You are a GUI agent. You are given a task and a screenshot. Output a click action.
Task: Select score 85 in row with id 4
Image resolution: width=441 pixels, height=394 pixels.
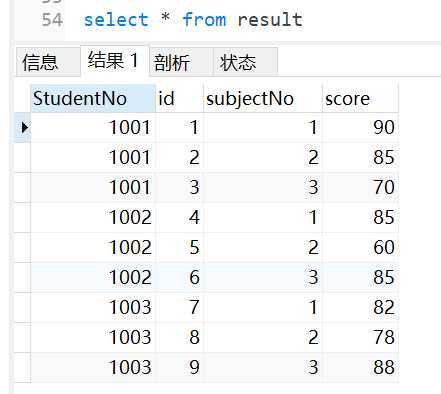coord(360,217)
